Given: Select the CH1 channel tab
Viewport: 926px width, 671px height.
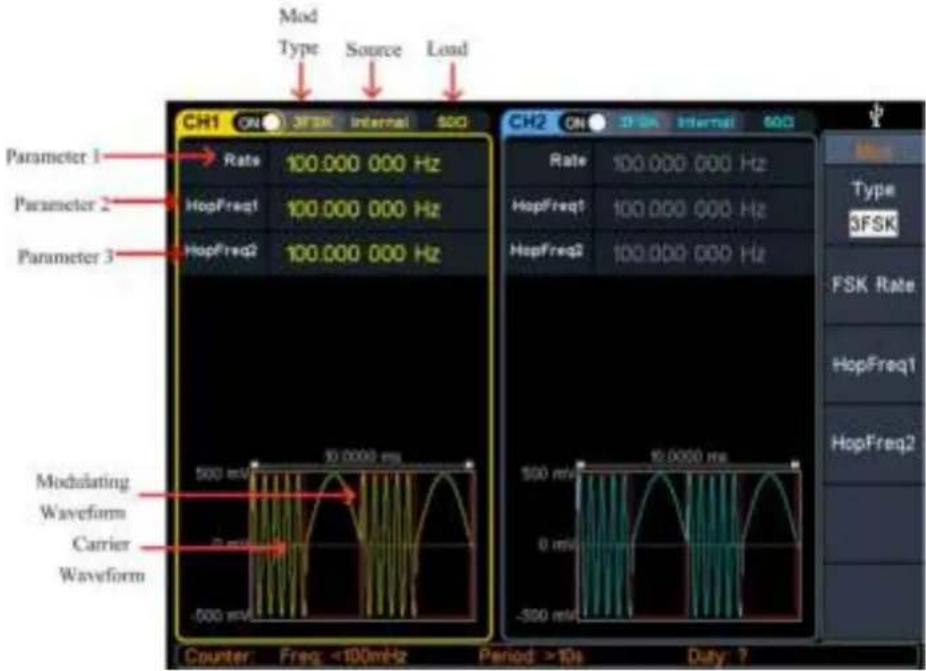Looking at the screenshot, I should [x=201, y=122].
